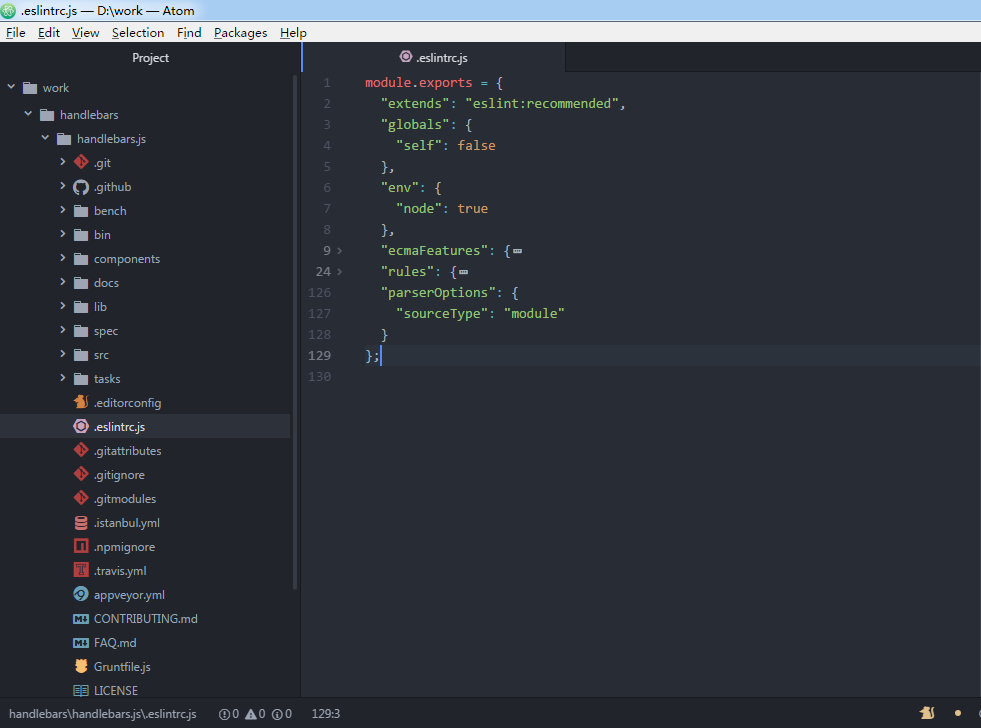Click the orange status dot in status bar
Image resolution: width=981 pixels, height=728 pixels.
(x=957, y=713)
